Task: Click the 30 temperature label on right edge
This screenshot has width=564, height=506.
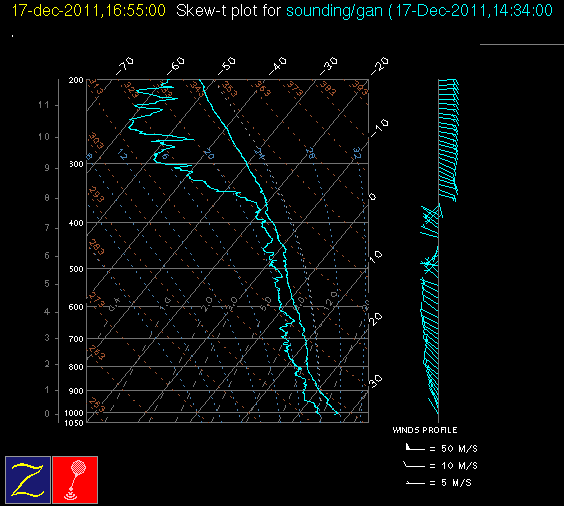Action: point(376,381)
